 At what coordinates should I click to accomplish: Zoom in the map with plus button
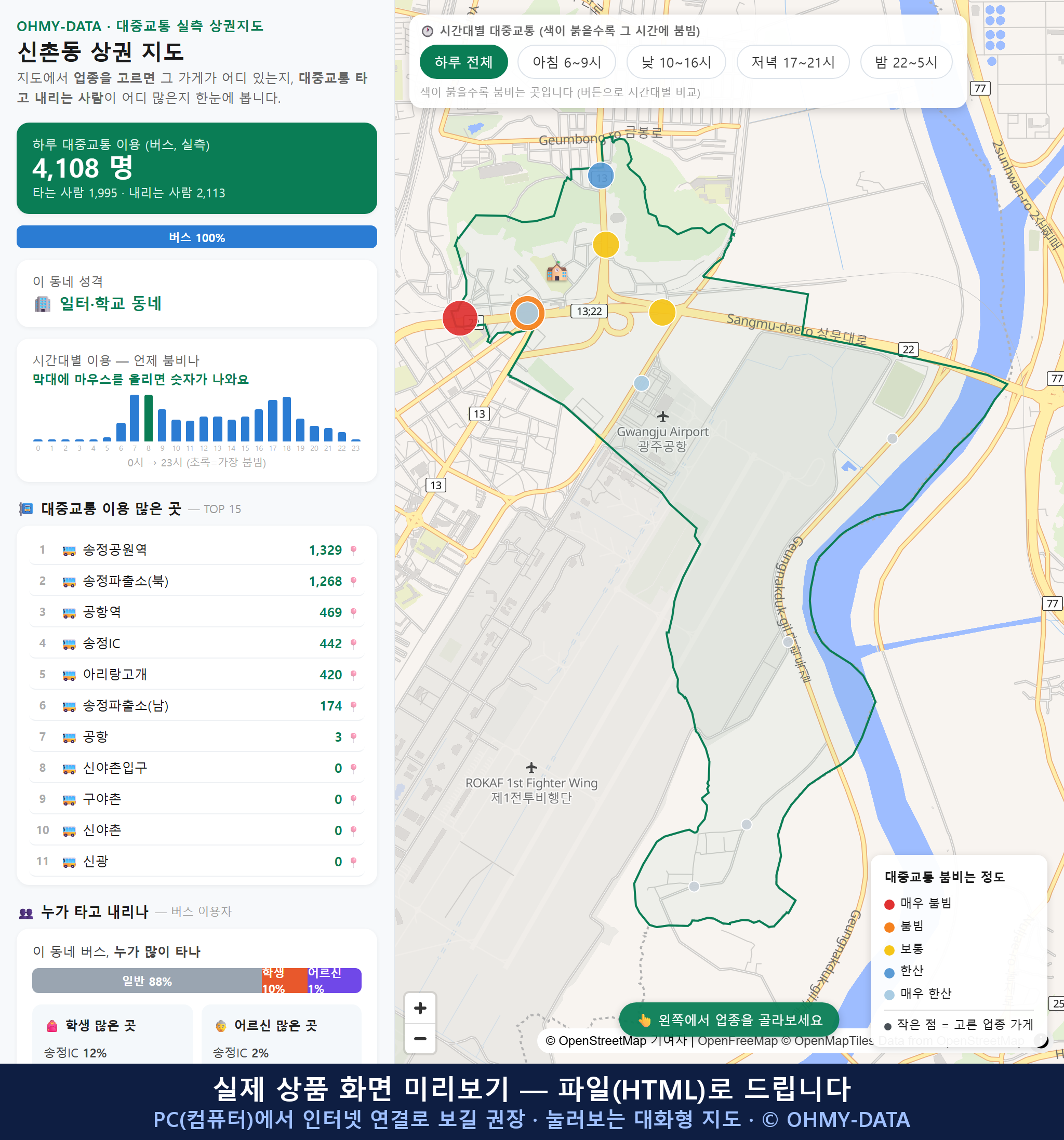[420, 1008]
